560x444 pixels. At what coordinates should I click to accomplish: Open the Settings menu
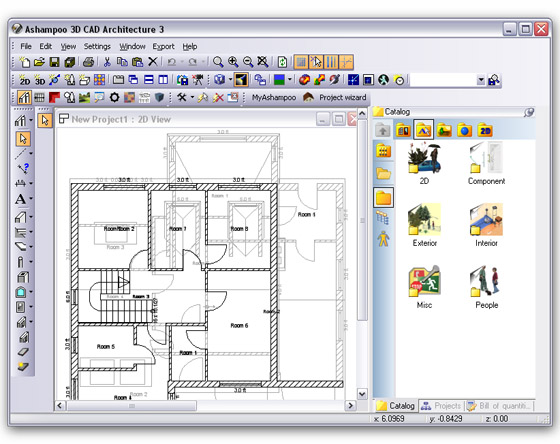tap(97, 46)
